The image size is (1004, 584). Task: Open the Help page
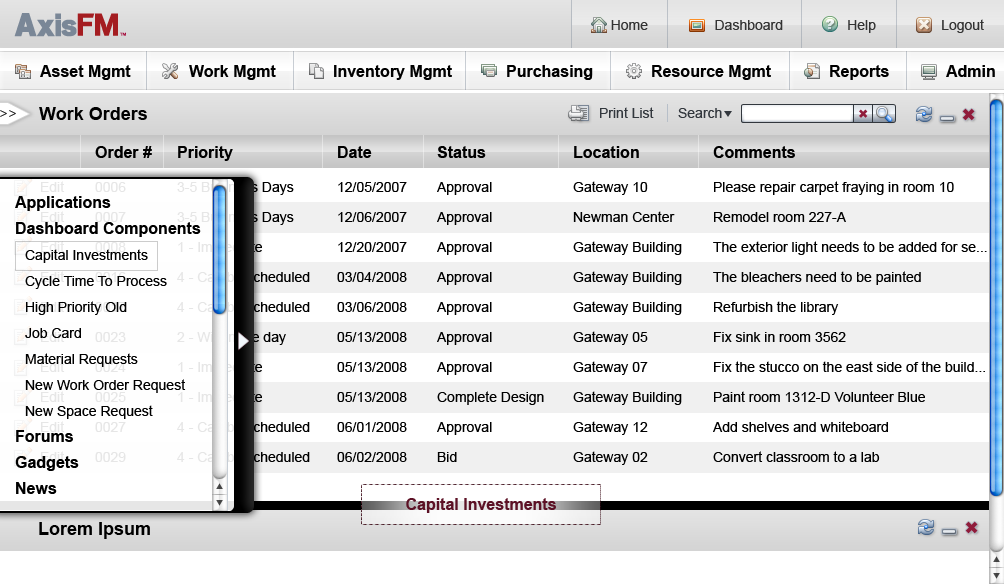pyautogui.click(x=848, y=25)
